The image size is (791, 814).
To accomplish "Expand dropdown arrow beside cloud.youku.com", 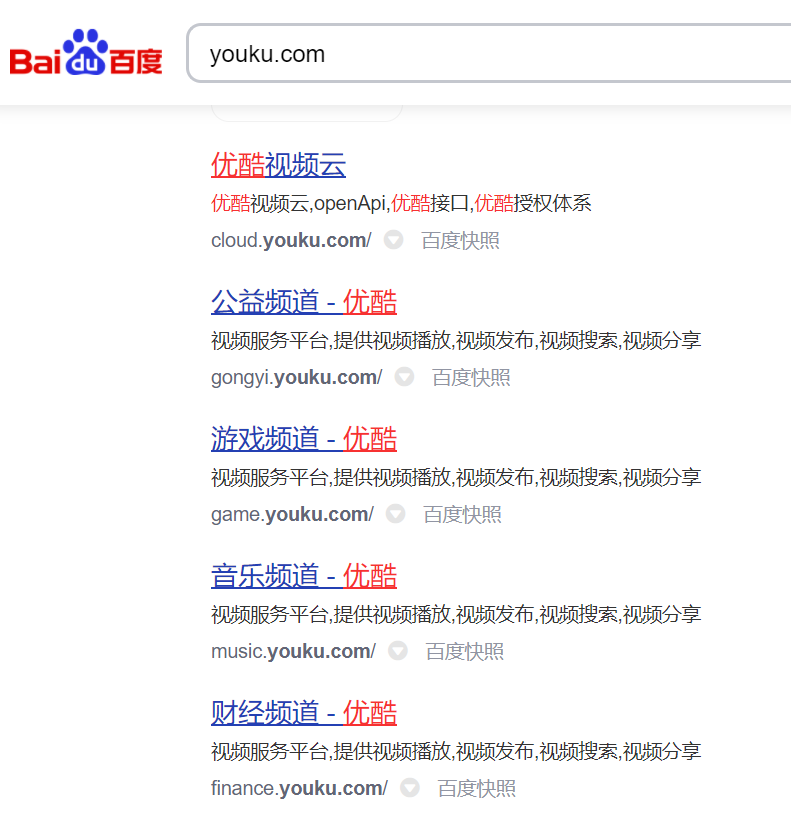I will (394, 241).
